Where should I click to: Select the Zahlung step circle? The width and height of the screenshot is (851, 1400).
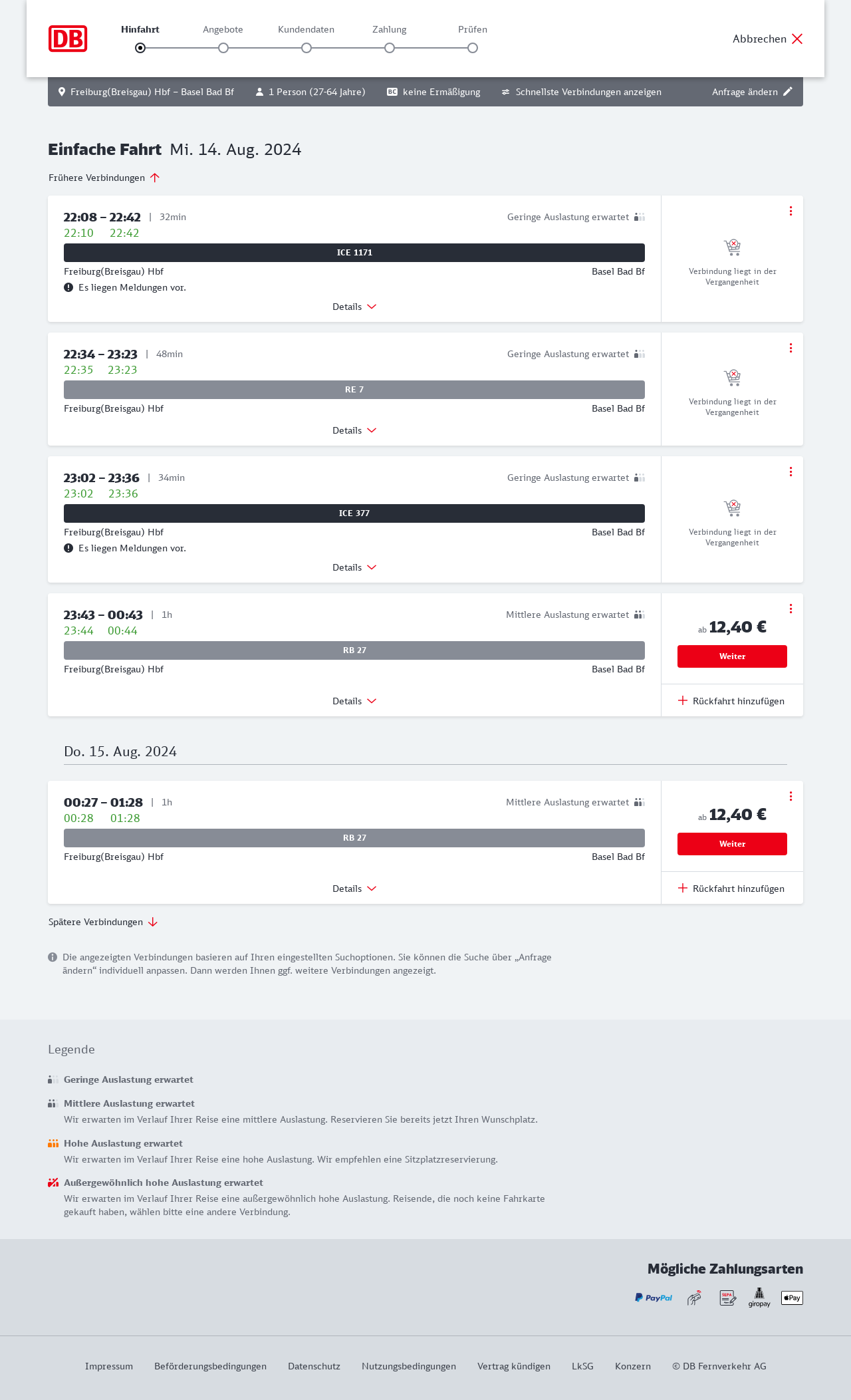[390, 48]
